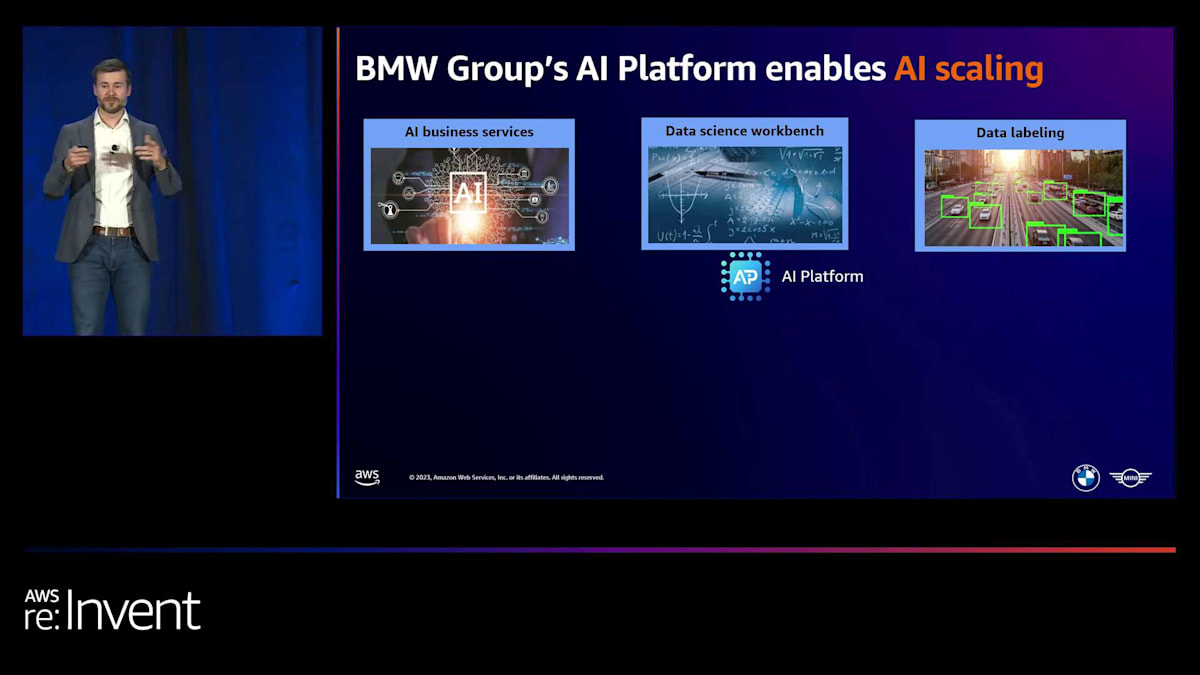Click the 'BMW Group's AI Platform enables' heading

click(621, 69)
